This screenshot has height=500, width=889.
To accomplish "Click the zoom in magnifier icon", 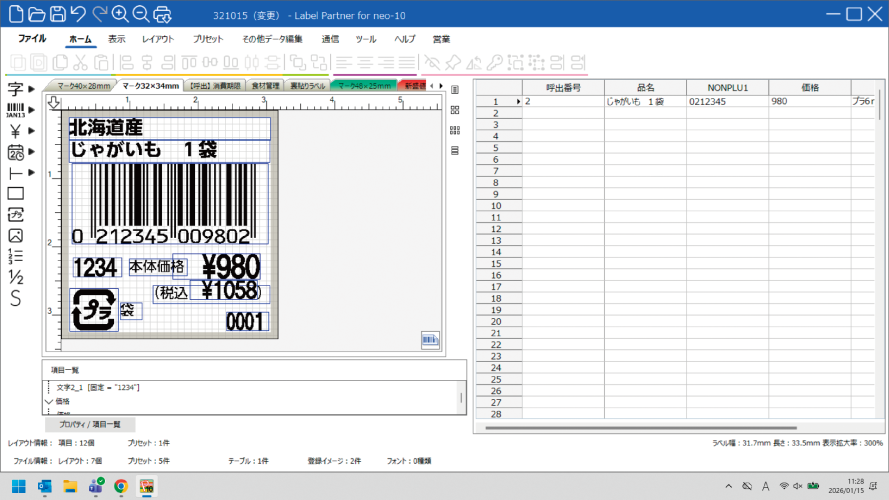I will (x=119, y=14).
